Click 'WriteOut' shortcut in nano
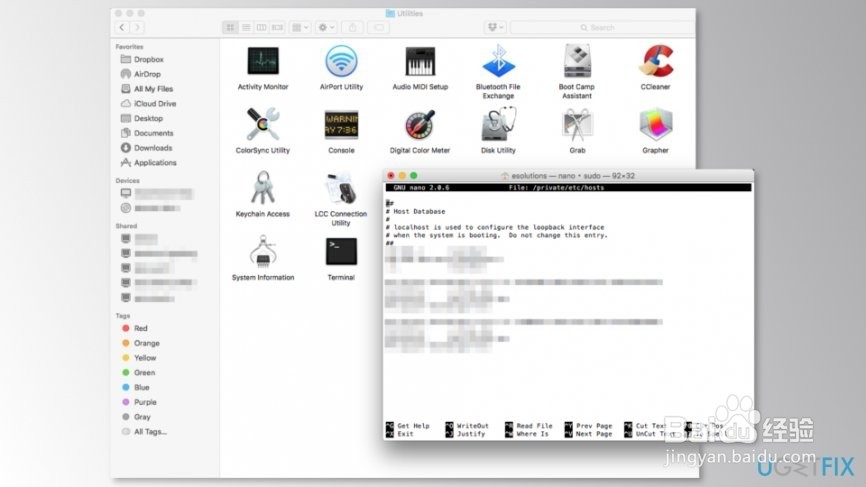The image size is (866, 487). click(467, 426)
